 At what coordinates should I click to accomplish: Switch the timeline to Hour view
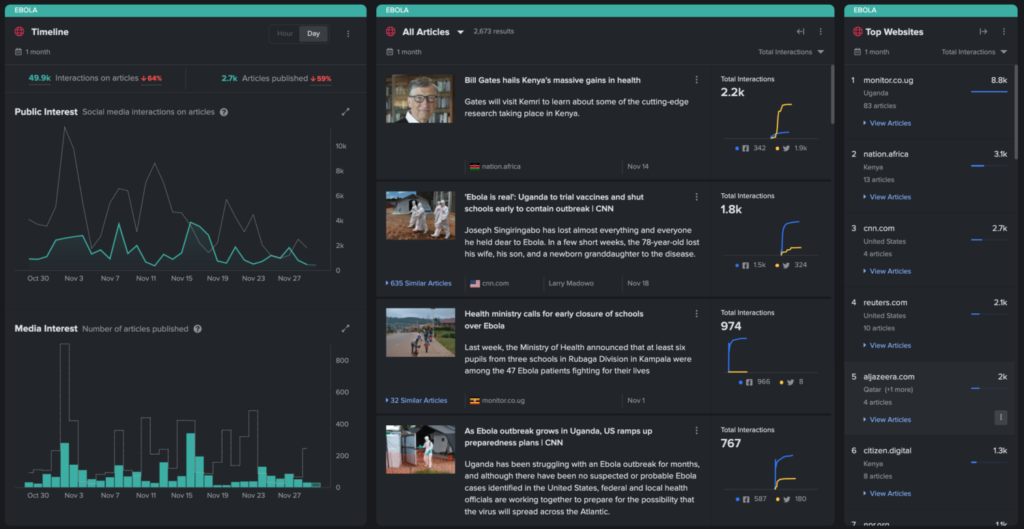pos(285,34)
